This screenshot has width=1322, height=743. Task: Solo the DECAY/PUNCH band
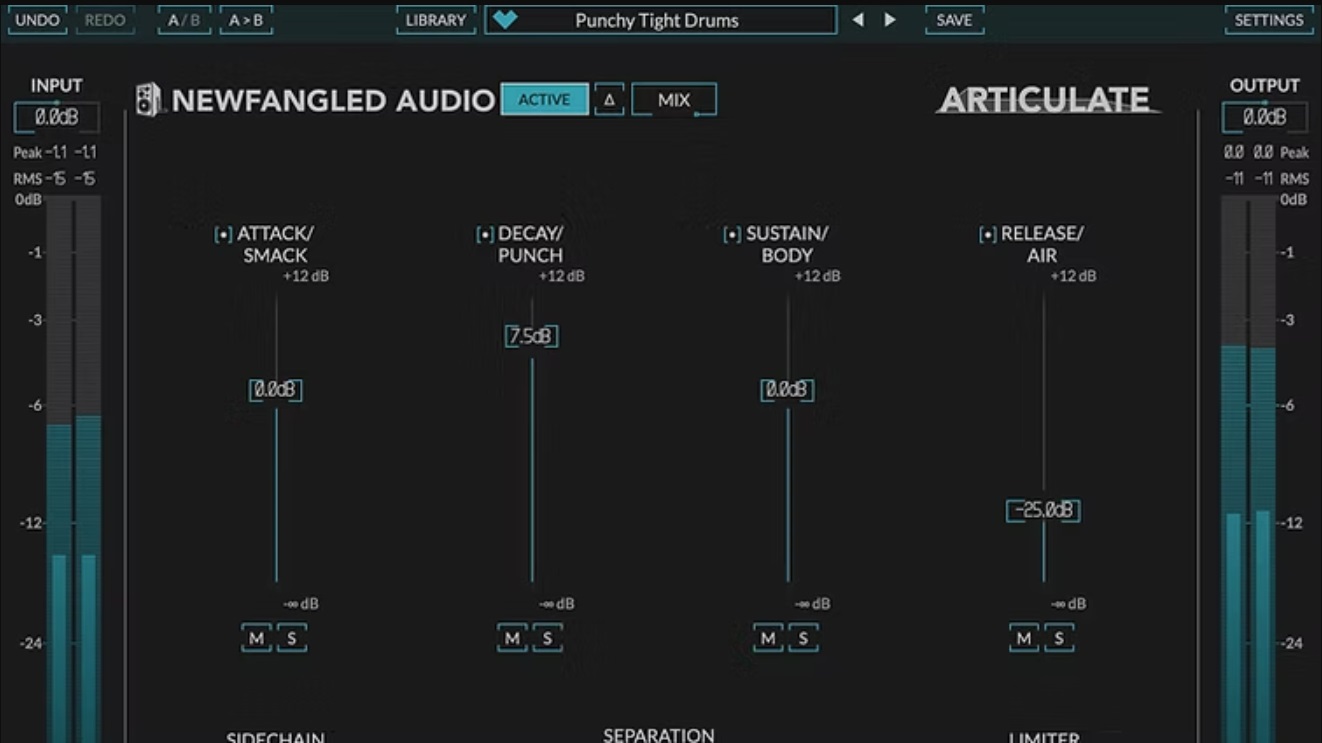click(x=547, y=637)
